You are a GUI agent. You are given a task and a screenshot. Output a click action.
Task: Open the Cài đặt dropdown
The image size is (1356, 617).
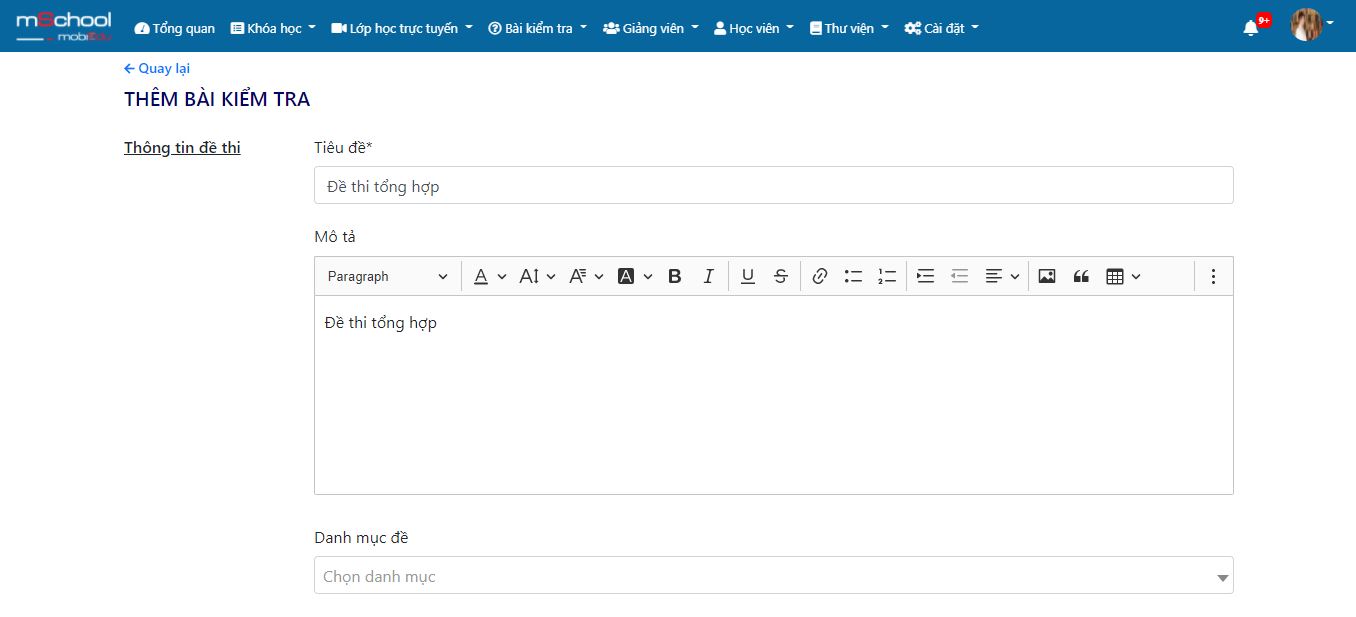(942, 28)
